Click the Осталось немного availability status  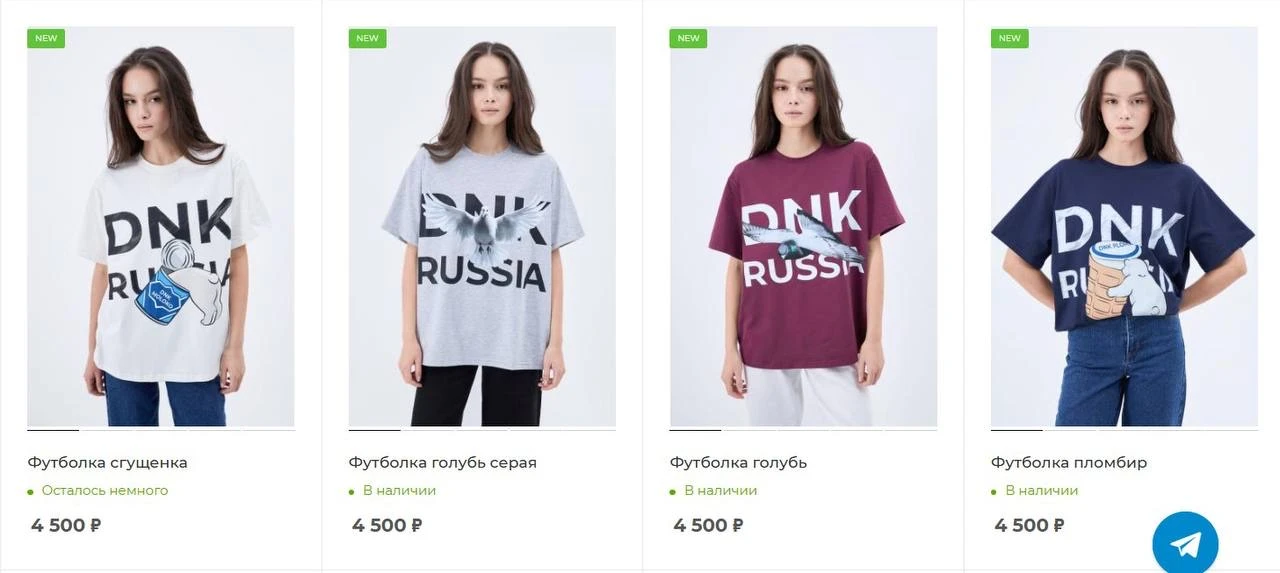pos(104,491)
